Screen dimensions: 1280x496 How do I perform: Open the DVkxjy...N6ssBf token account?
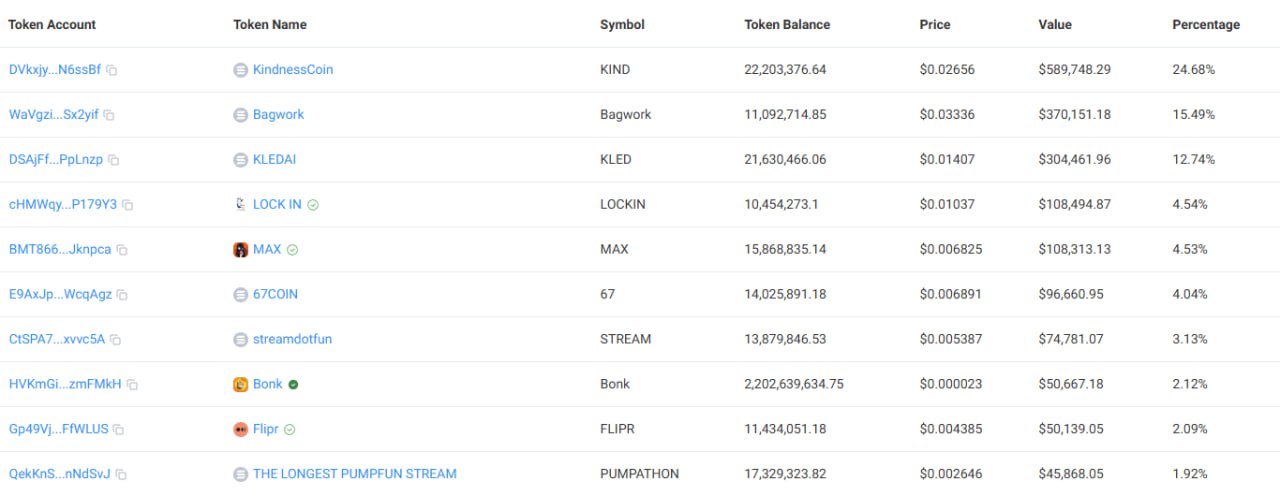point(54,70)
